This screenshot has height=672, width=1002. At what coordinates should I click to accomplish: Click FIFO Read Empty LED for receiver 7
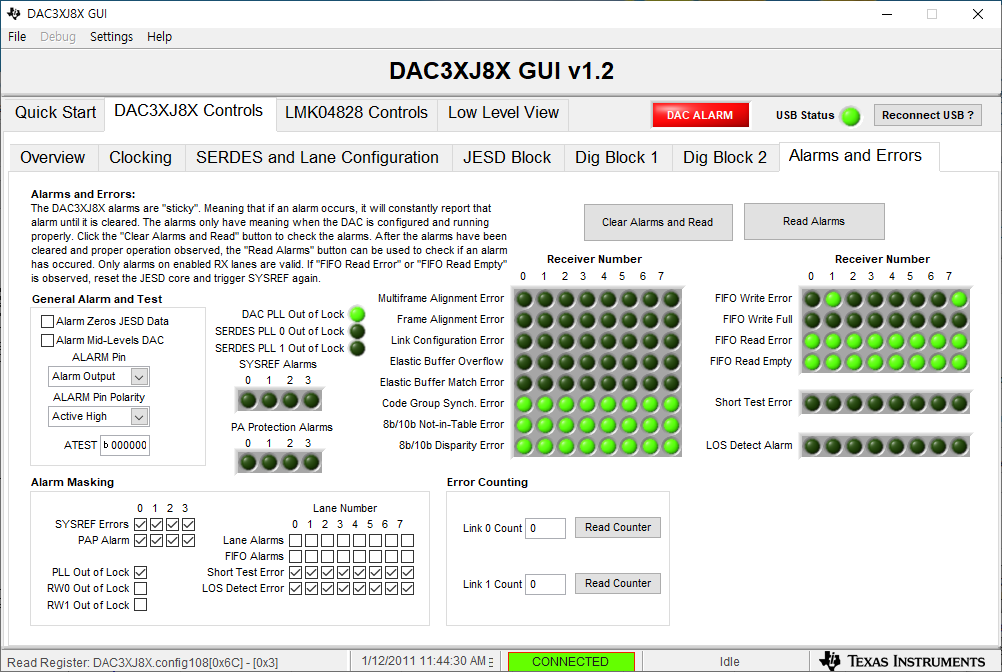pos(959,362)
